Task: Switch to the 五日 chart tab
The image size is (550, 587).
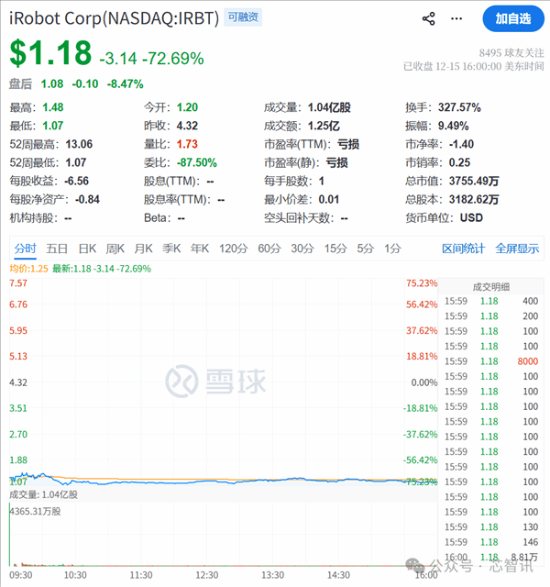Action: tap(57, 249)
